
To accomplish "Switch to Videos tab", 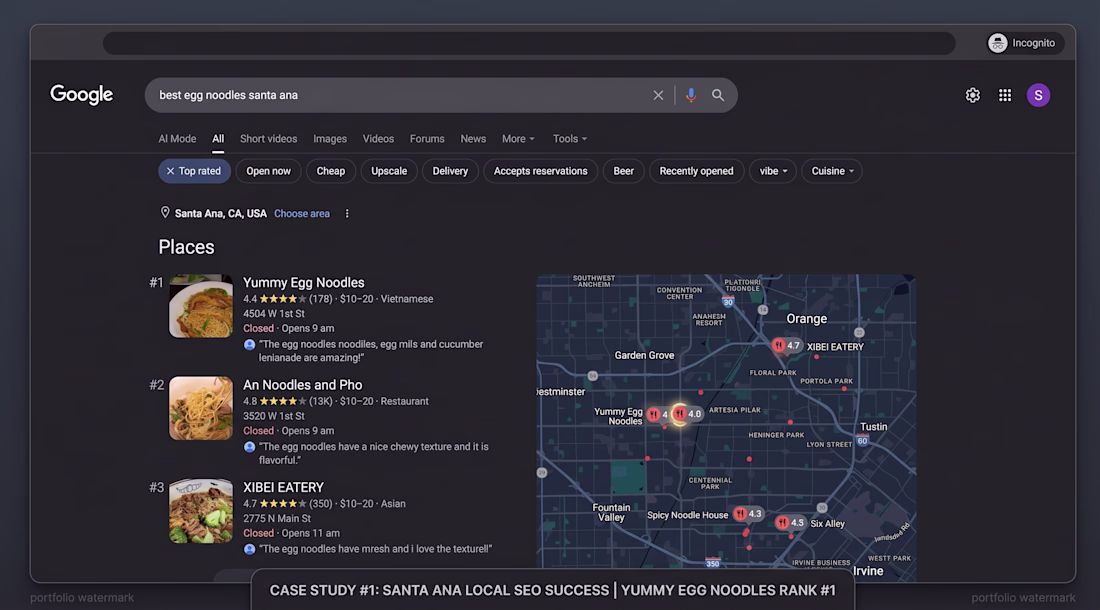I will pos(378,139).
